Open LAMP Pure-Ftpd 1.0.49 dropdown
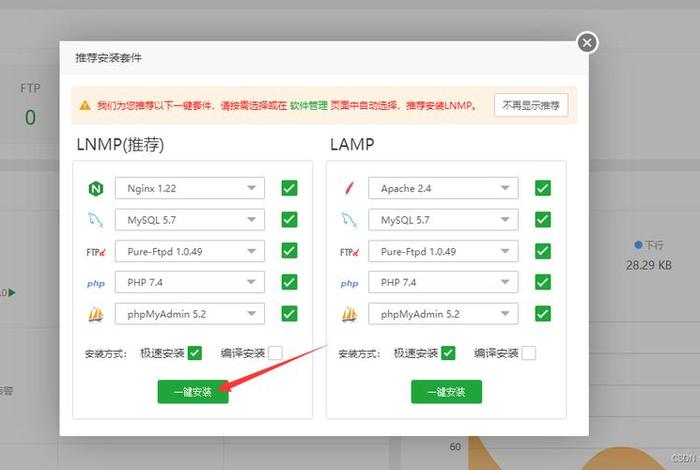The image size is (700, 470). pyautogui.click(x=443, y=251)
